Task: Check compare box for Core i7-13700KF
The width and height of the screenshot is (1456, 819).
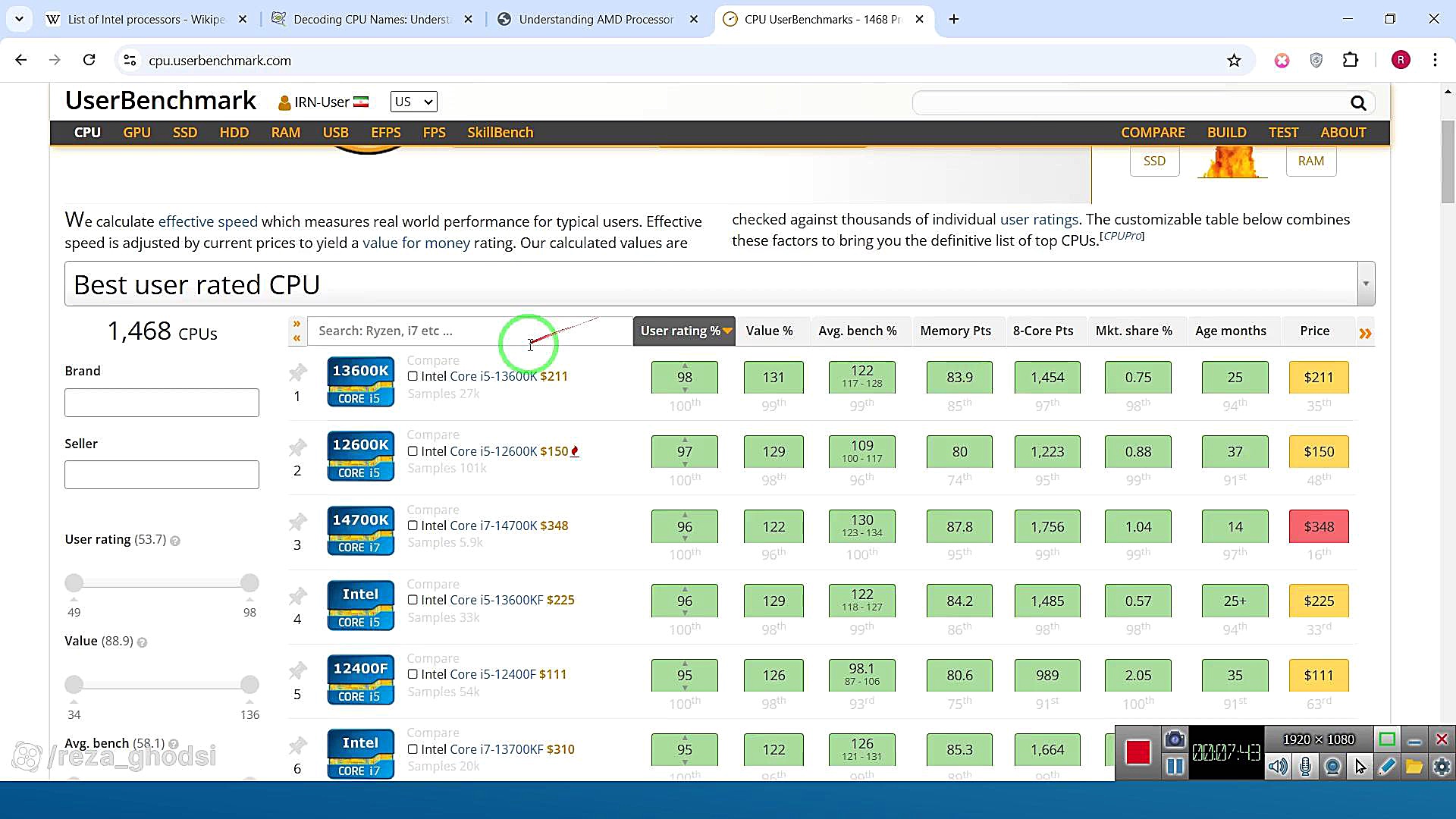Action: click(413, 749)
